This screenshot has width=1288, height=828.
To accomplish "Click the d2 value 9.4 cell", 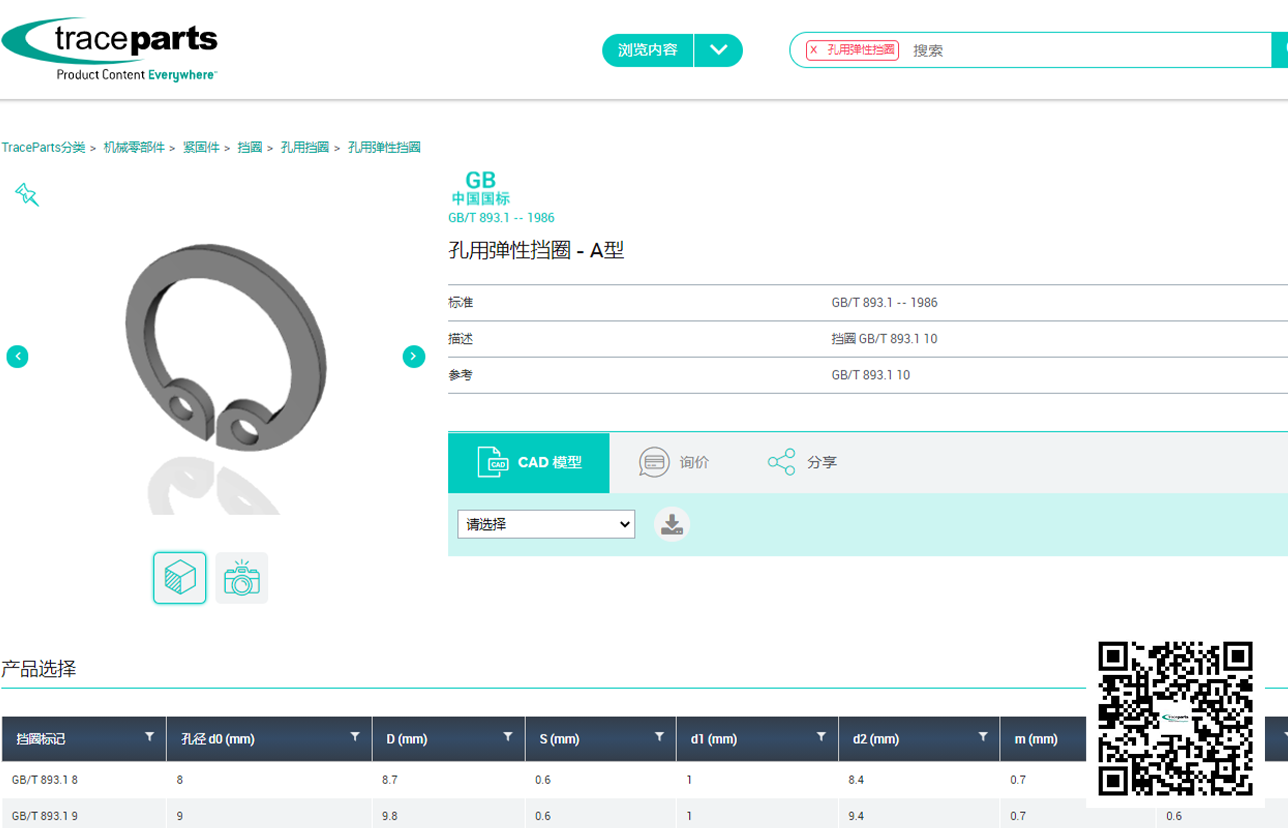I will [919, 815].
